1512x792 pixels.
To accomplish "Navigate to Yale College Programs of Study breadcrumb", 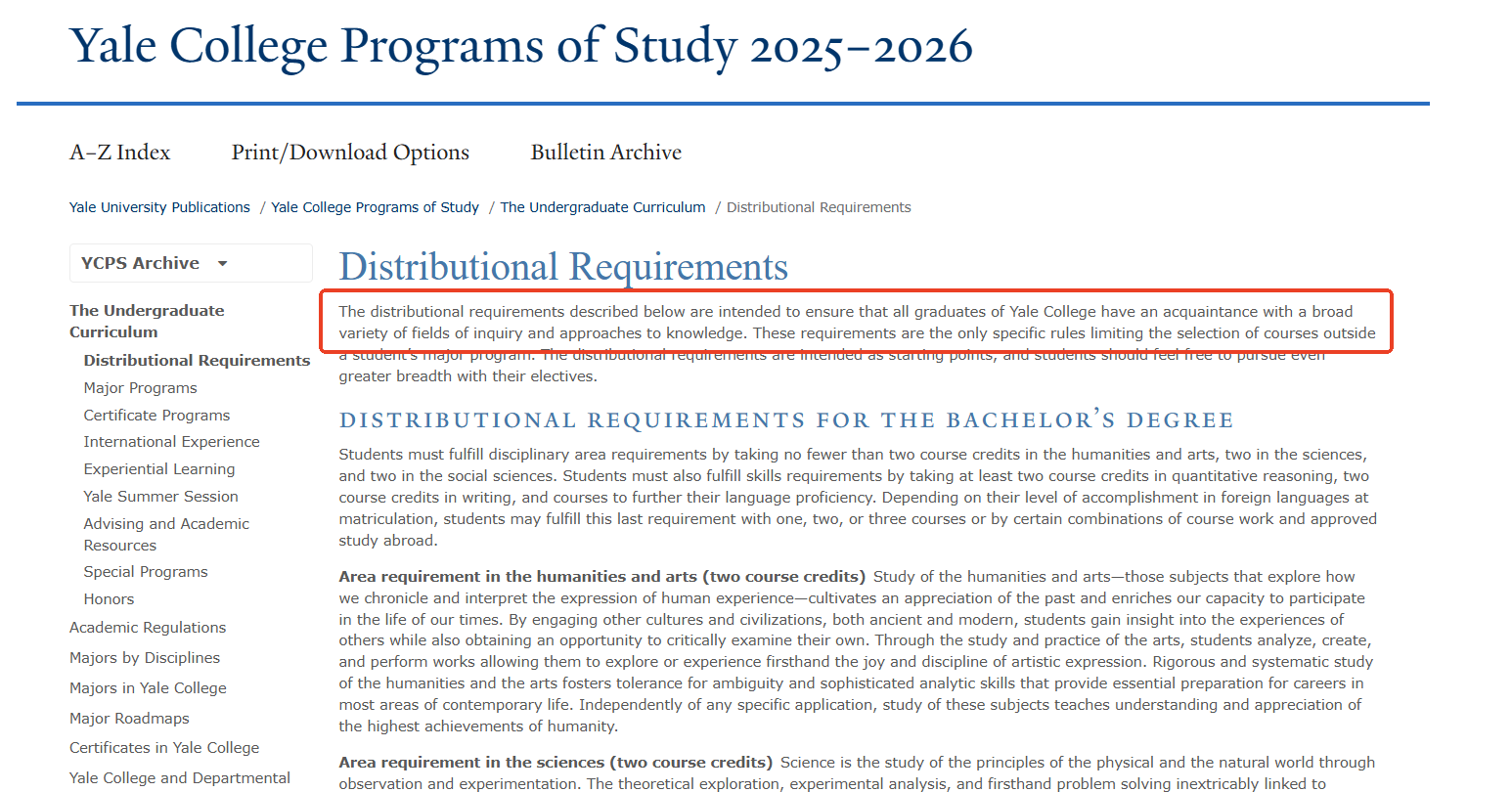I will point(375,207).
